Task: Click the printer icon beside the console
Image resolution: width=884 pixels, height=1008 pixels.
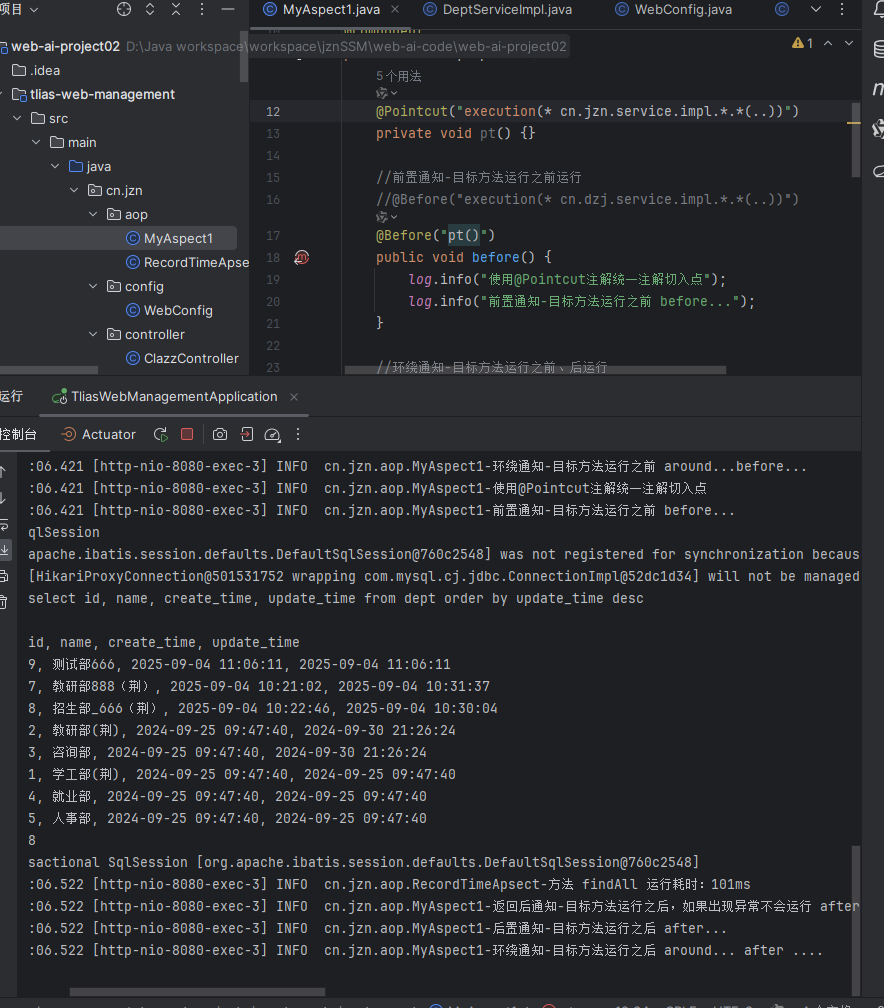Action: pyautogui.click(x=3, y=576)
